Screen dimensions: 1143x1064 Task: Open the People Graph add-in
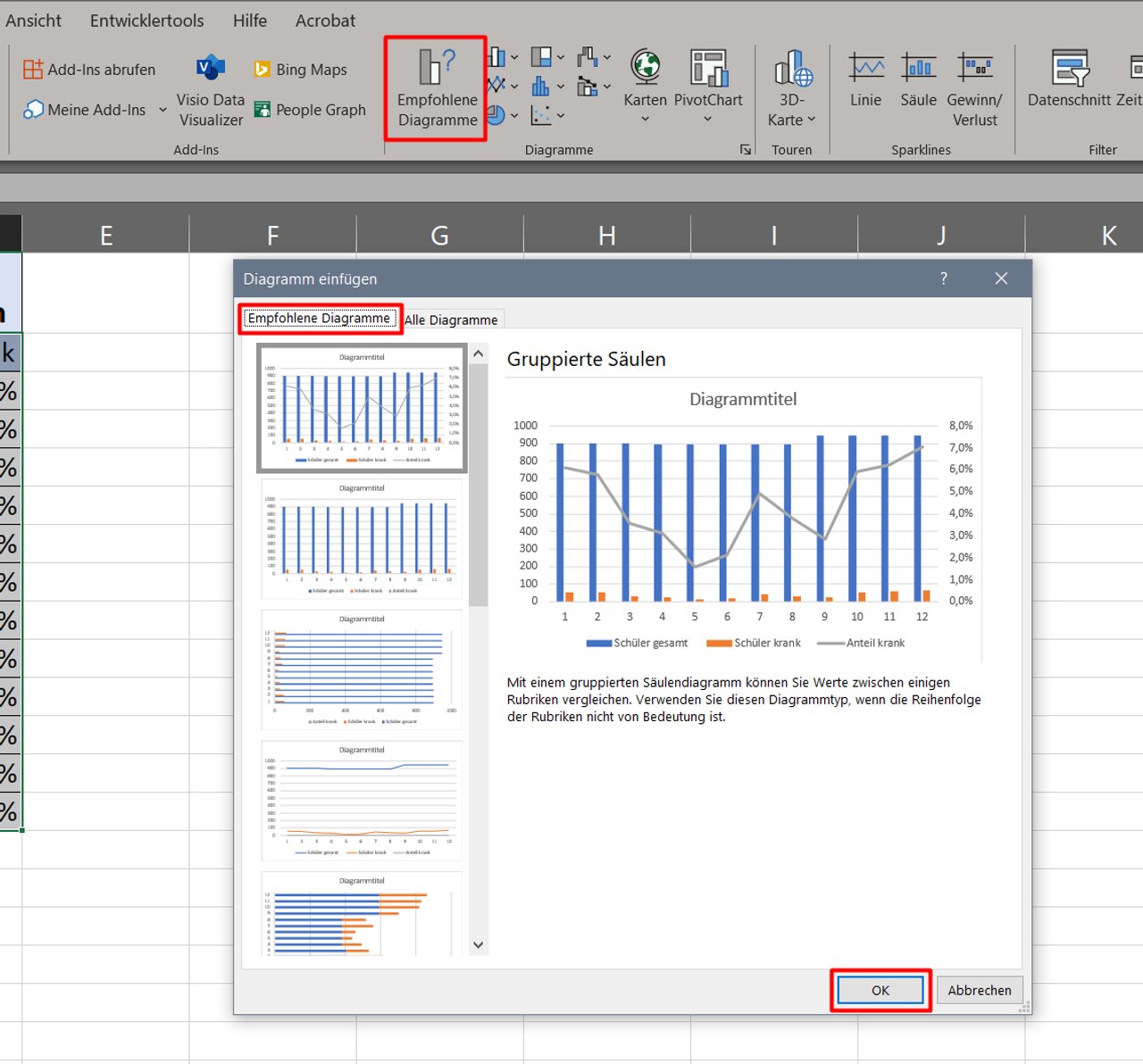(310, 109)
